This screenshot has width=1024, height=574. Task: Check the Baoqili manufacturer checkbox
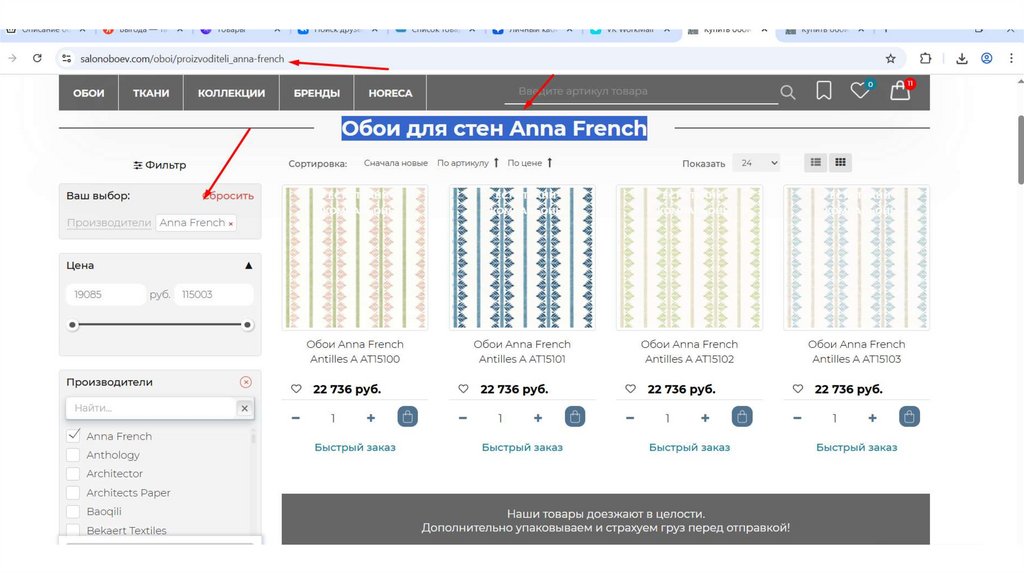(x=73, y=511)
